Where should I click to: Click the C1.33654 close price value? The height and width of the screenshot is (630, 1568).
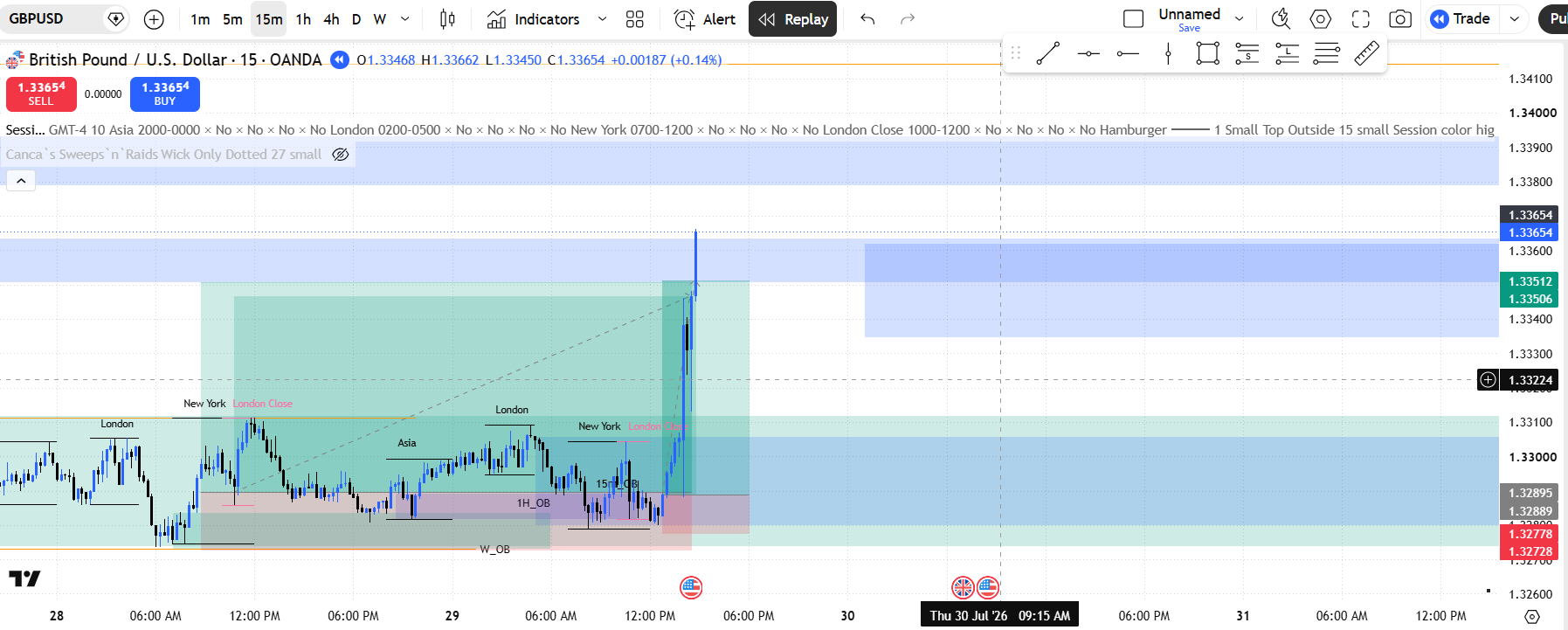click(576, 59)
